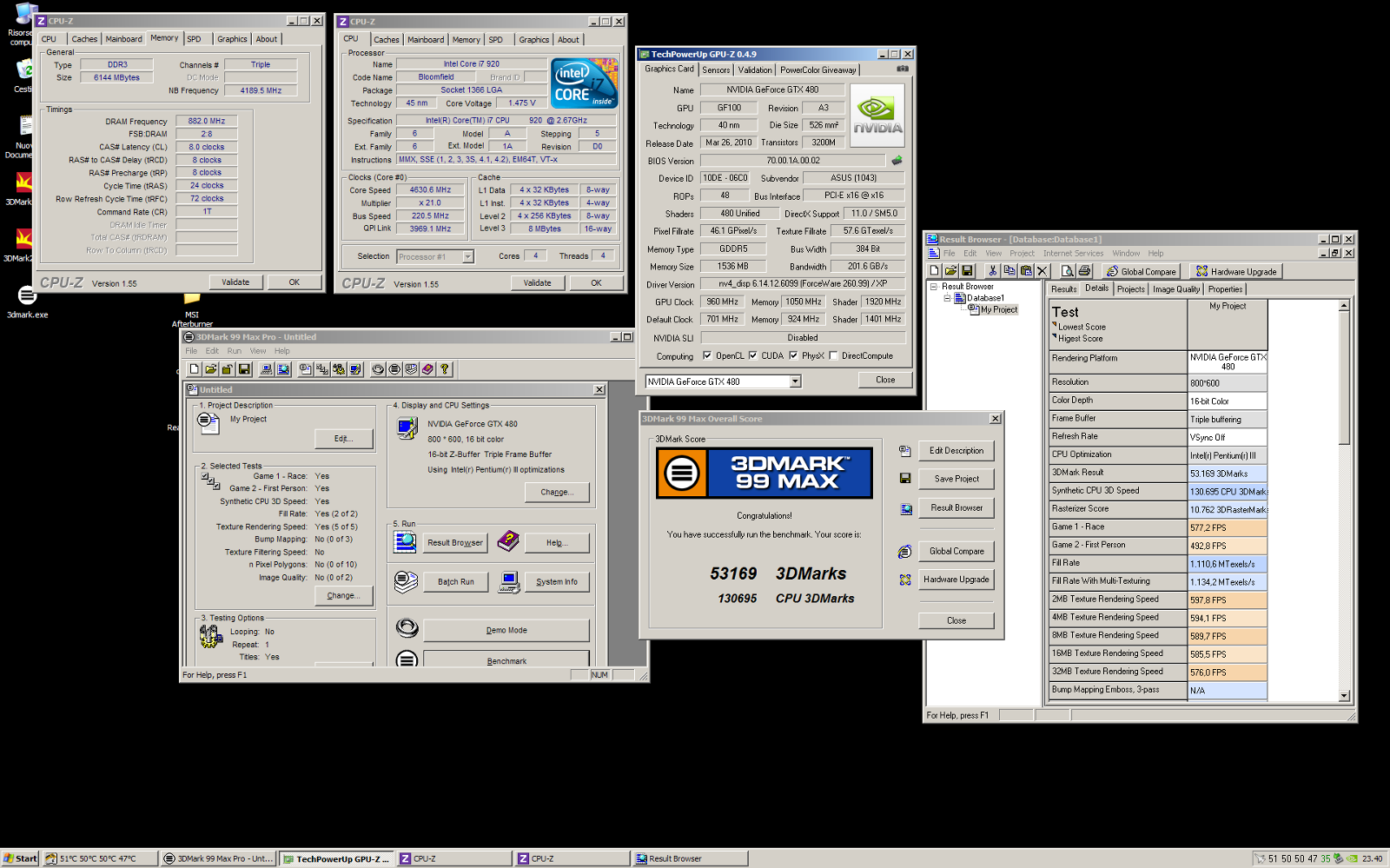Toggle the PhysX checkbox in GPU-Z
Viewport: 1390px width, 868px height.
tap(793, 355)
